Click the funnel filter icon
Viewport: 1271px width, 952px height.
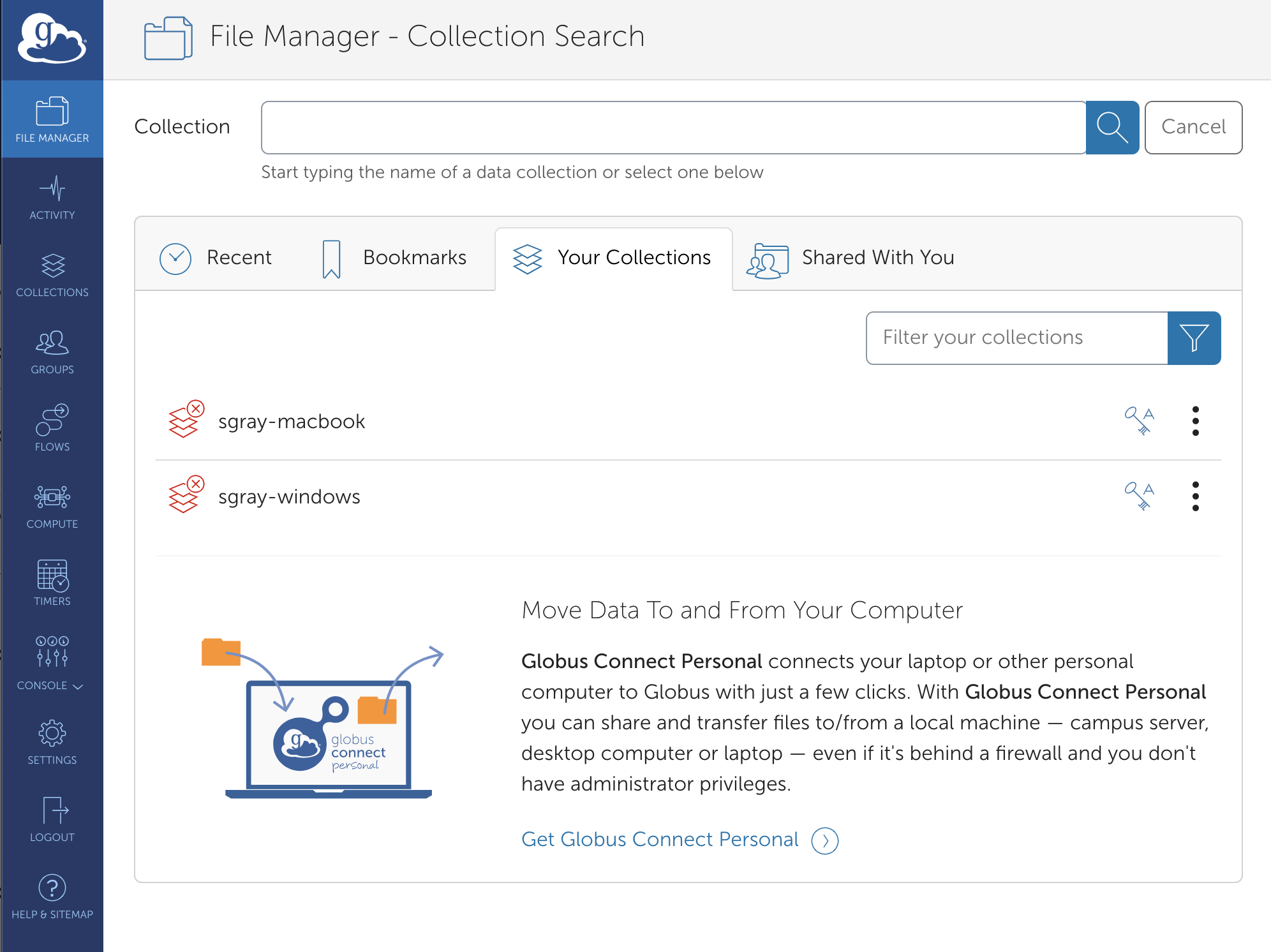click(x=1194, y=338)
